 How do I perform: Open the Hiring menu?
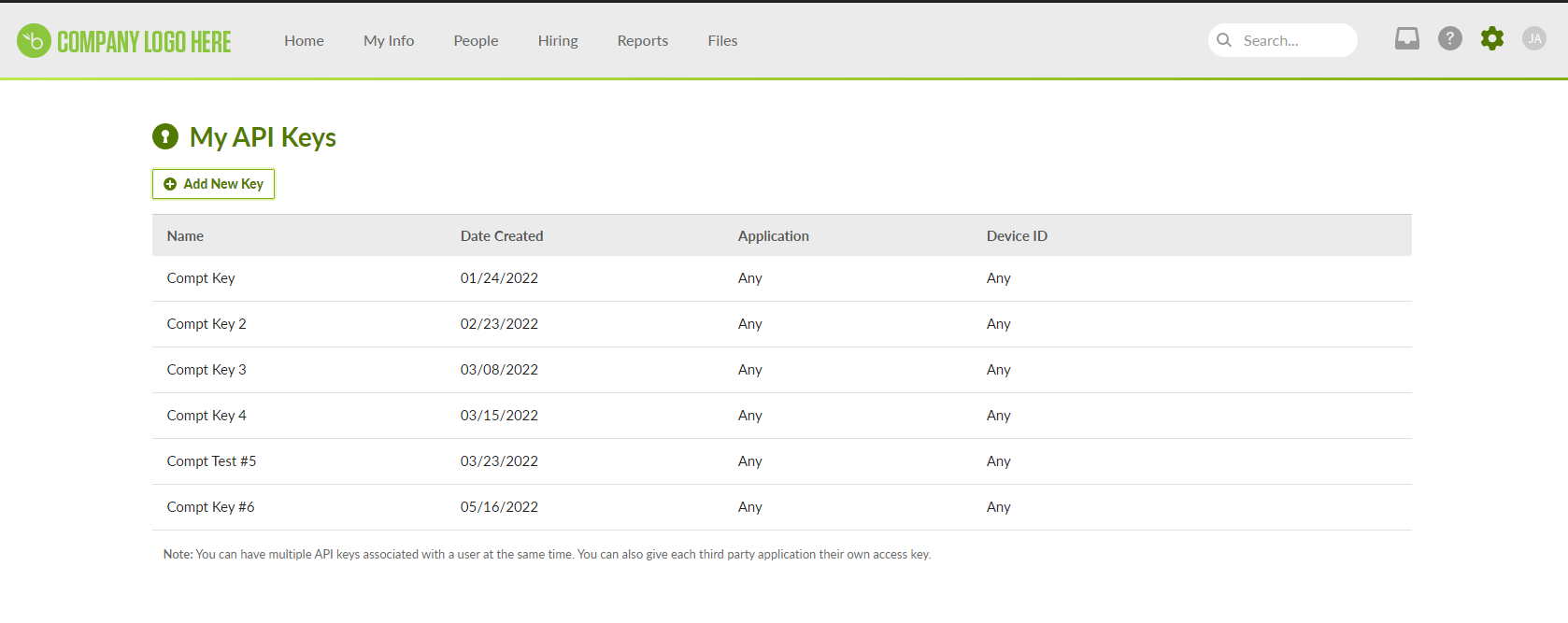(x=558, y=41)
